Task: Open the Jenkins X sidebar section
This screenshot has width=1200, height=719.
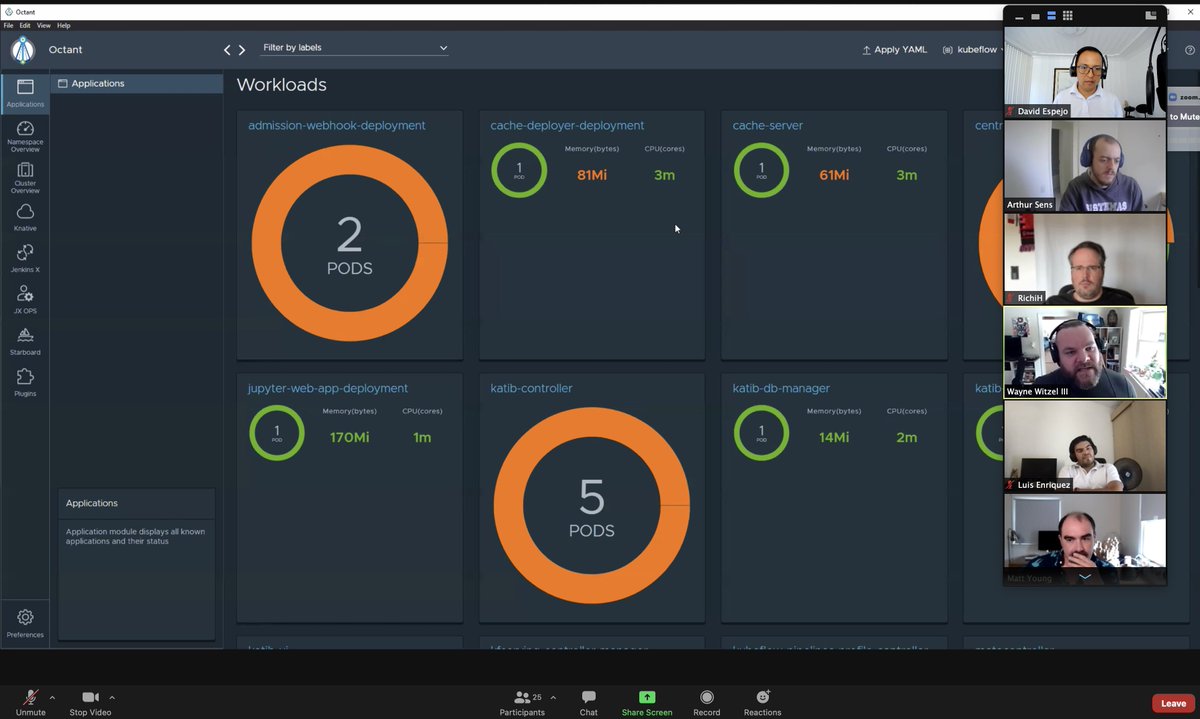Action: 25,259
